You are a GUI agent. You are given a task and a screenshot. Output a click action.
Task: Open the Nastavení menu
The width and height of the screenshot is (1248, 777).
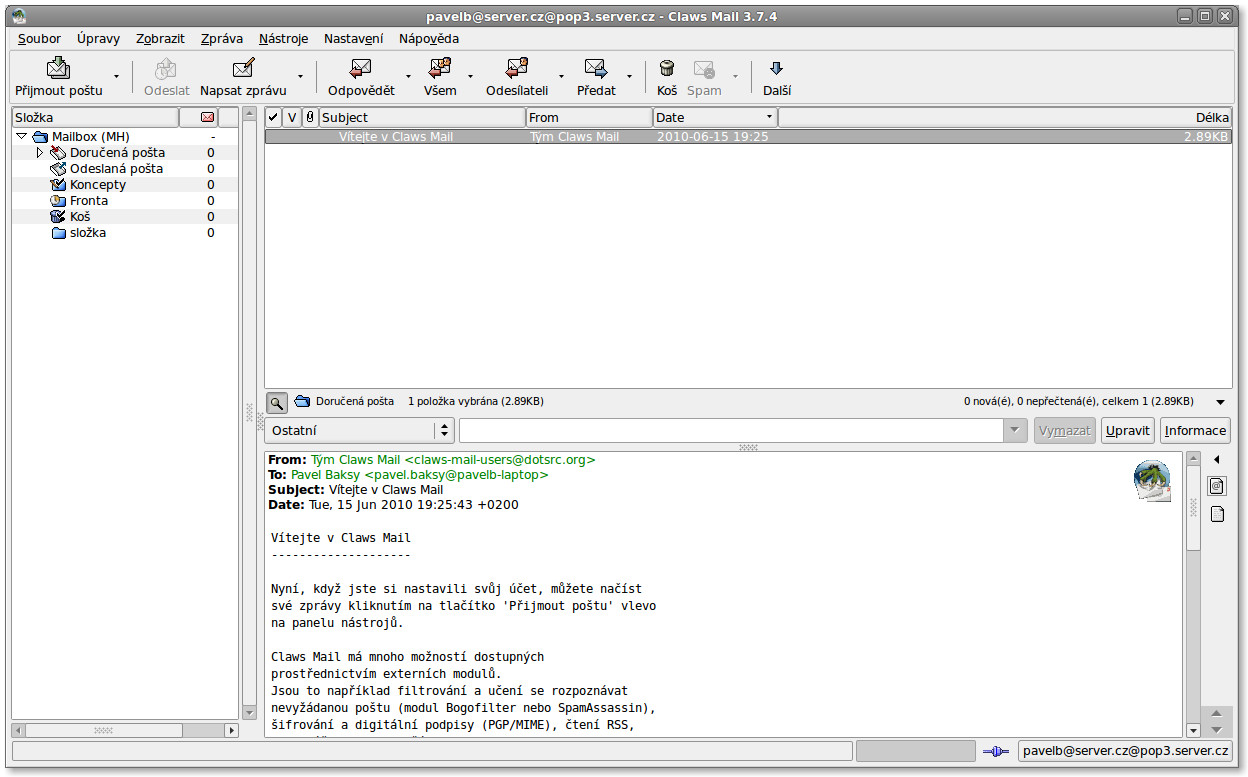(x=354, y=39)
